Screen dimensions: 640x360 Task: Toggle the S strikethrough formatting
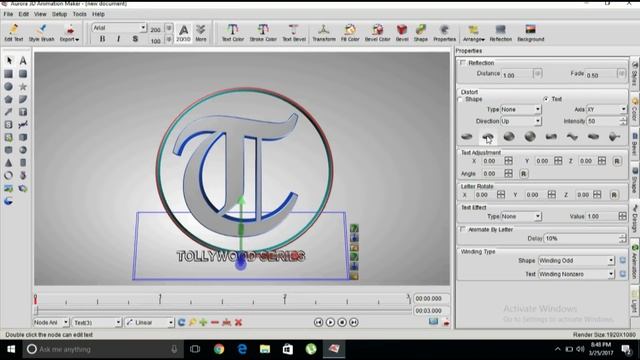pos(135,38)
